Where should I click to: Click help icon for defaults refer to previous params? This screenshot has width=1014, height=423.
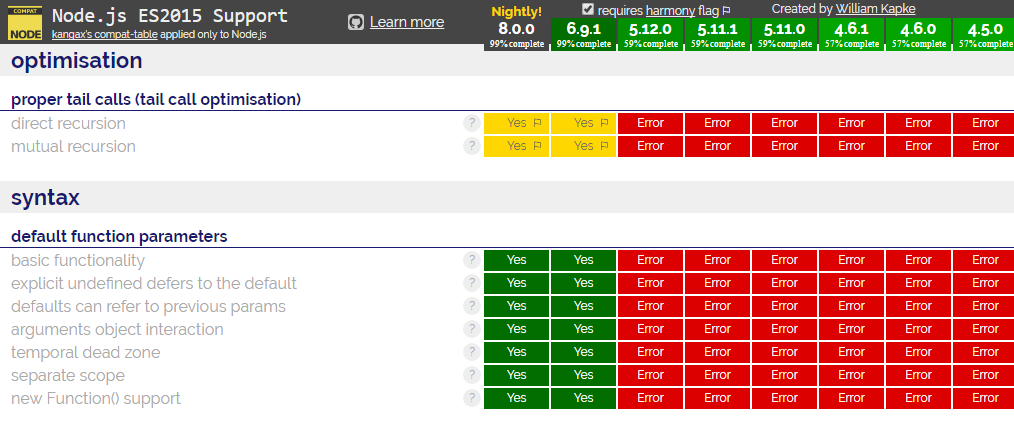pyautogui.click(x=472, y=306)
